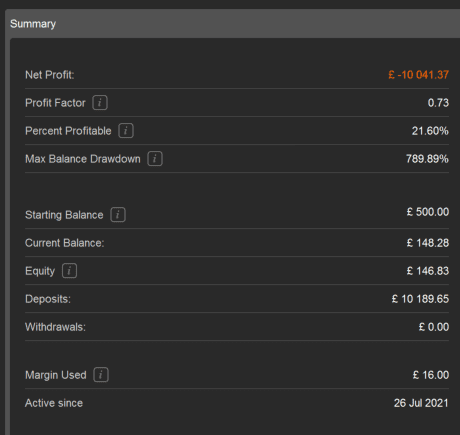The image size is (460, 435).
Task: Select Equity value £ 146.83
Action: pyautogui.click(x=428, y=271)
